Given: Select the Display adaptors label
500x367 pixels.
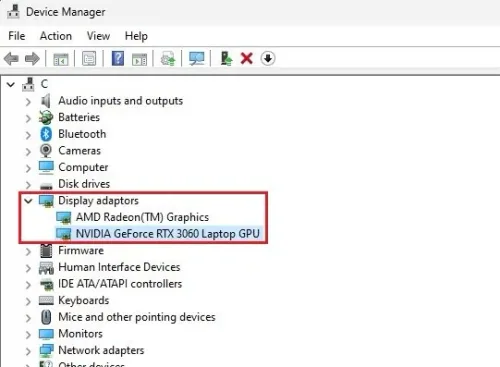Looking at the screenshot, I should coord(98,201).
